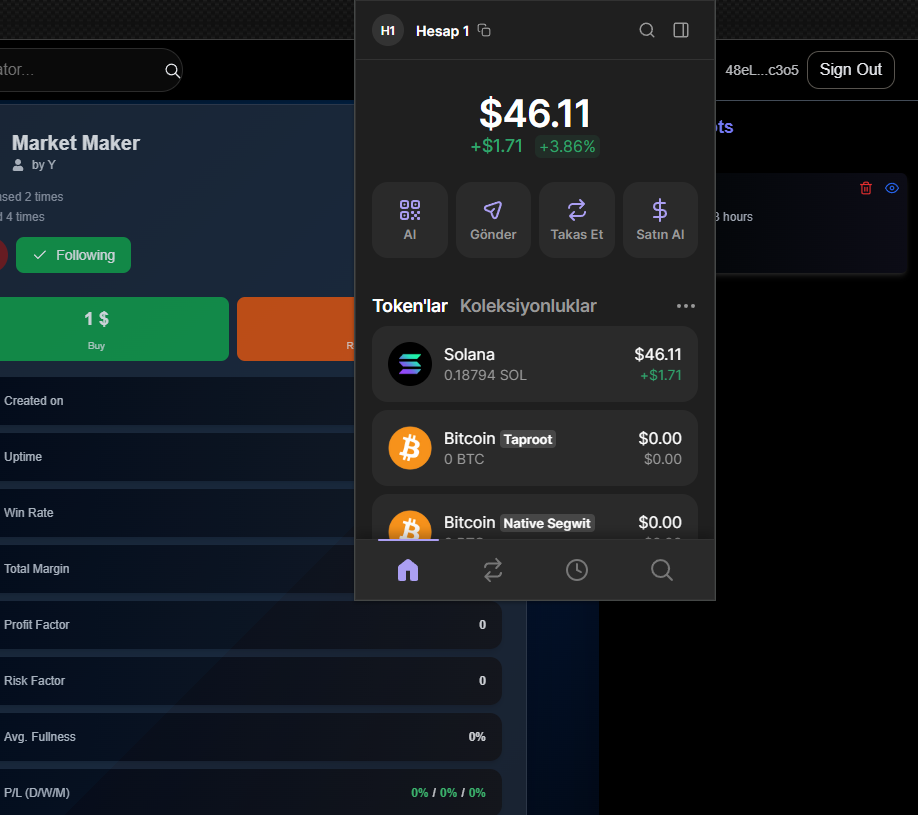Viewport: 918px width, 815px height.
Task: Open the token list more options menu
Action: pyautogui.click(x=686, y=306)
